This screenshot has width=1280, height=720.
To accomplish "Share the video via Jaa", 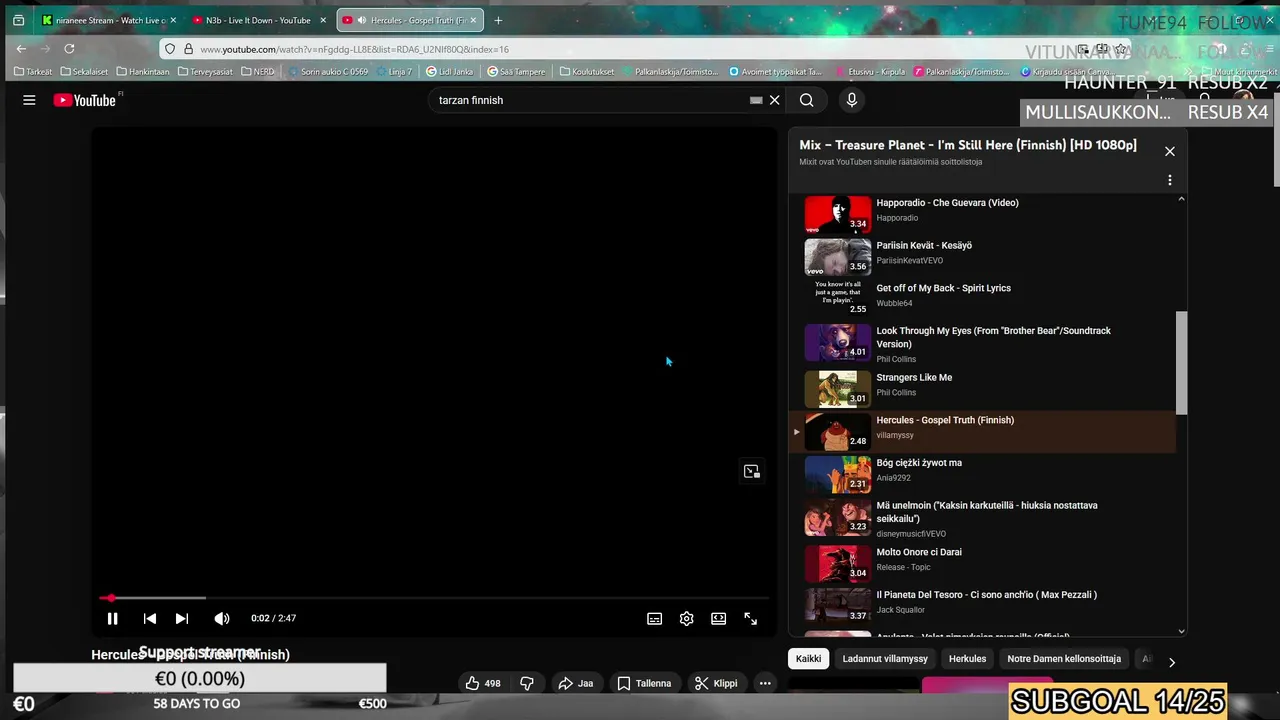I will pyautogui.click(x=576, y=683).
